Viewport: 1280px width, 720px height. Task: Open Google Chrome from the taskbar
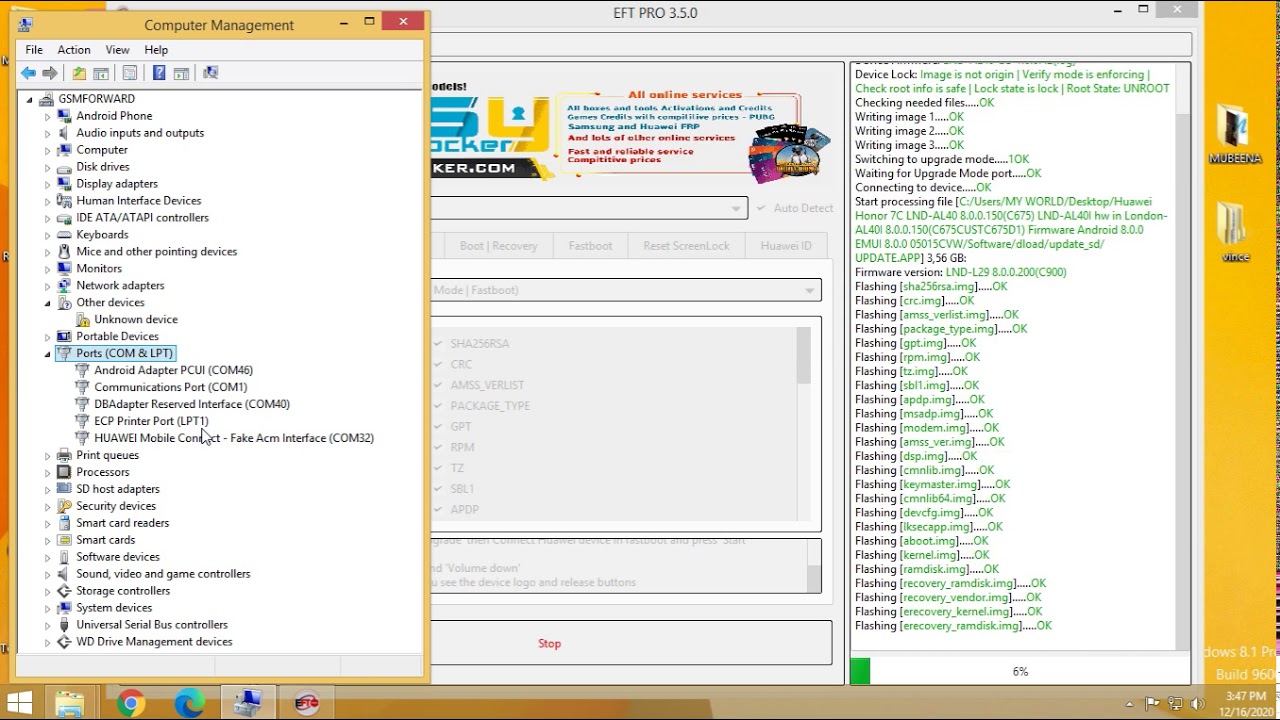click(130, 704)
